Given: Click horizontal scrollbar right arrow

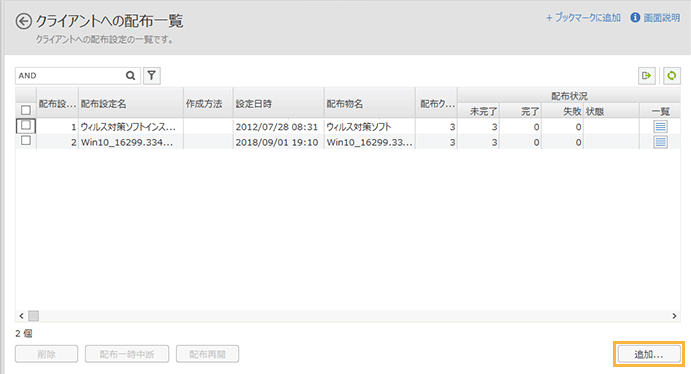Looking at the screenshot, I should click(674, 316).
